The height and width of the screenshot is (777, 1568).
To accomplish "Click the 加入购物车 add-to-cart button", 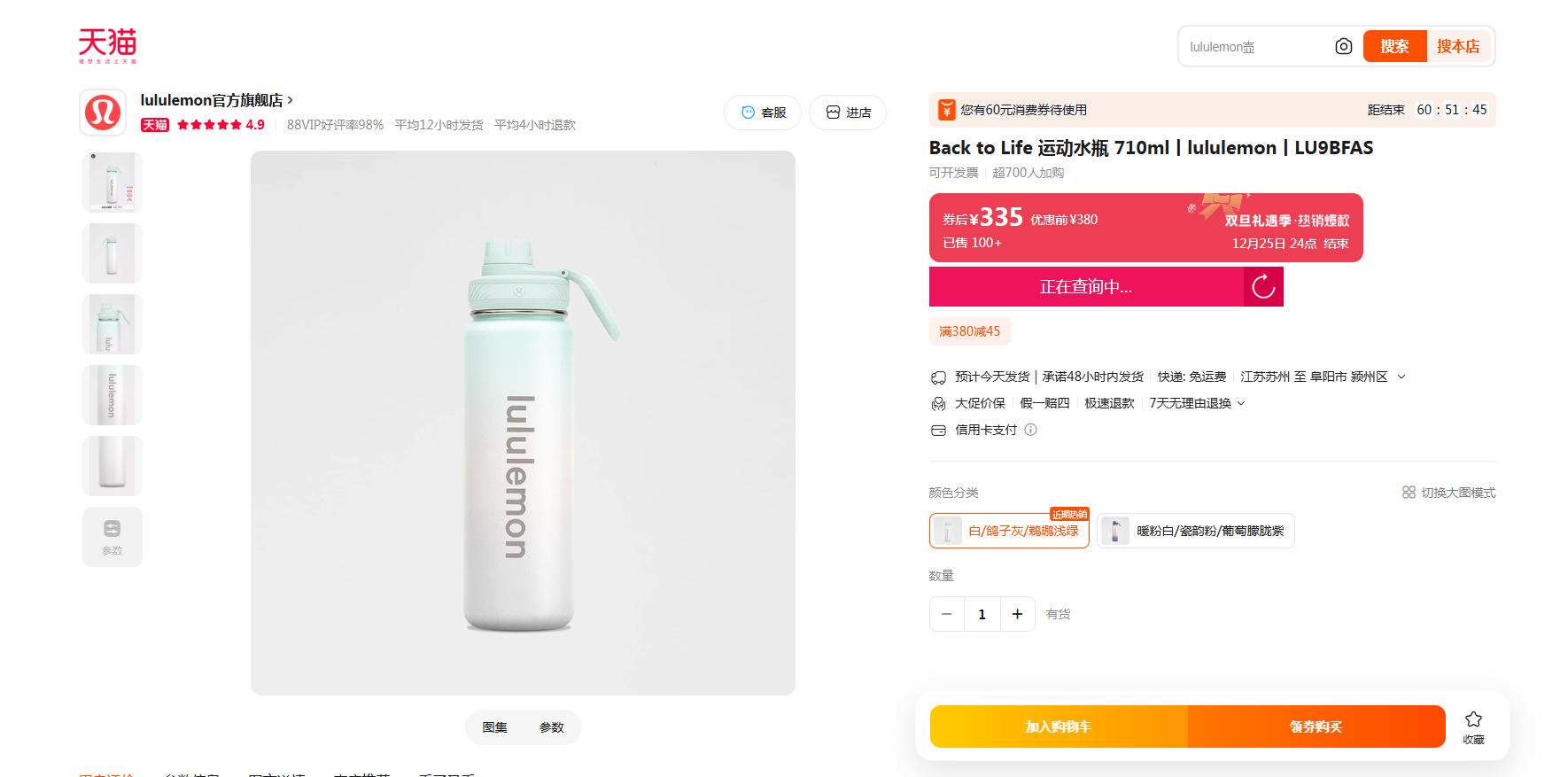I will (1058, 726).
